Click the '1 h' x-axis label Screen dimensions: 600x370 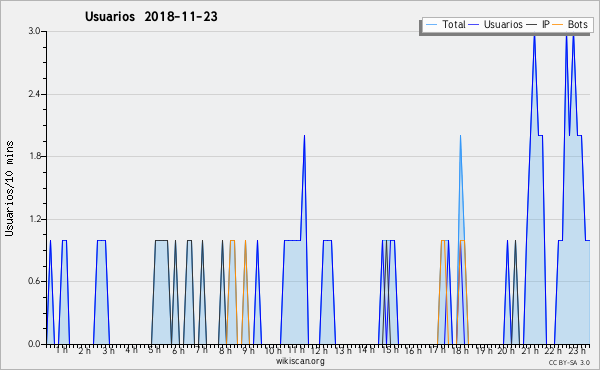(62, 350)
